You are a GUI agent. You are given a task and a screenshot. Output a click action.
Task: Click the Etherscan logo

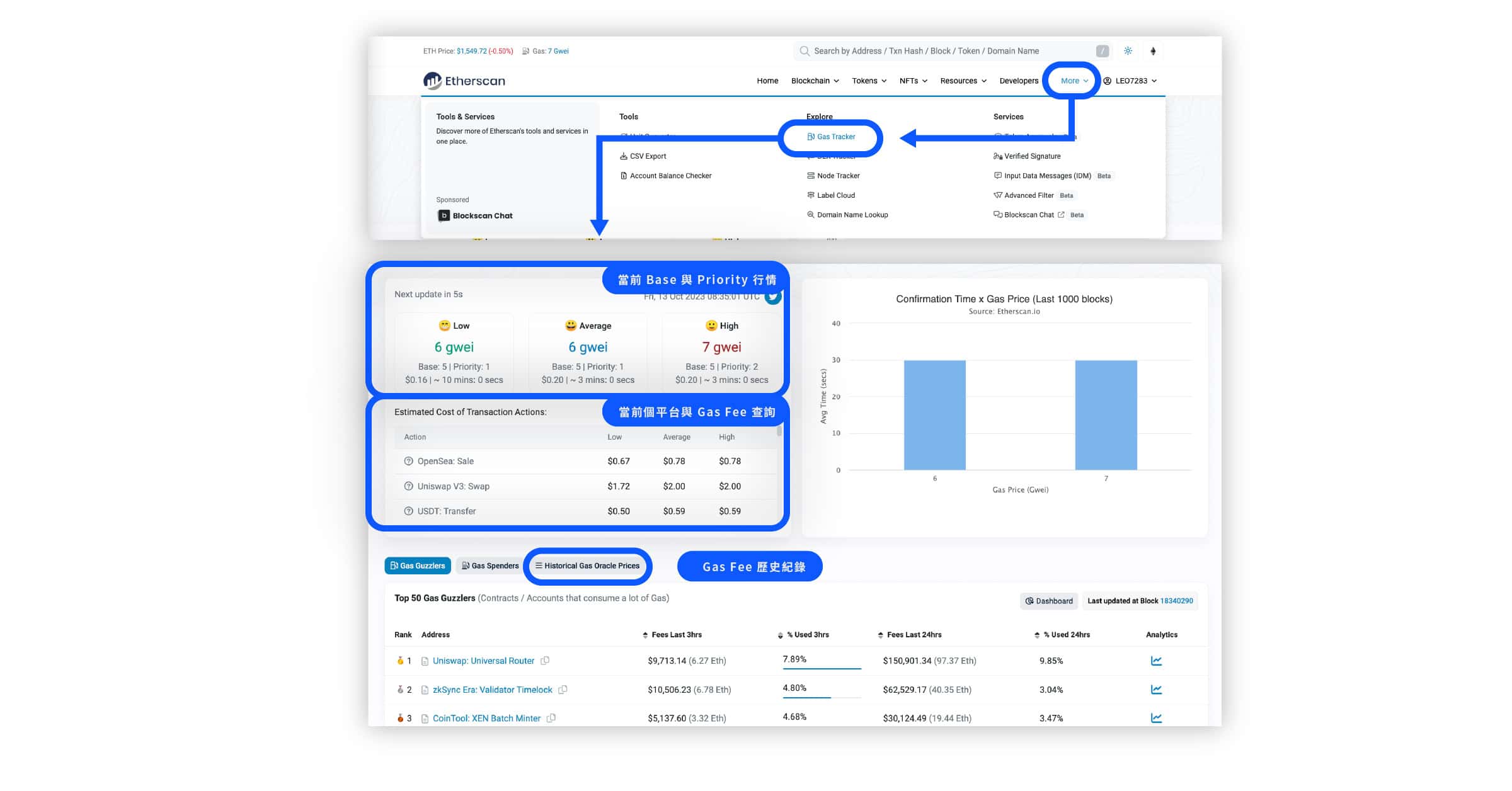464,81
